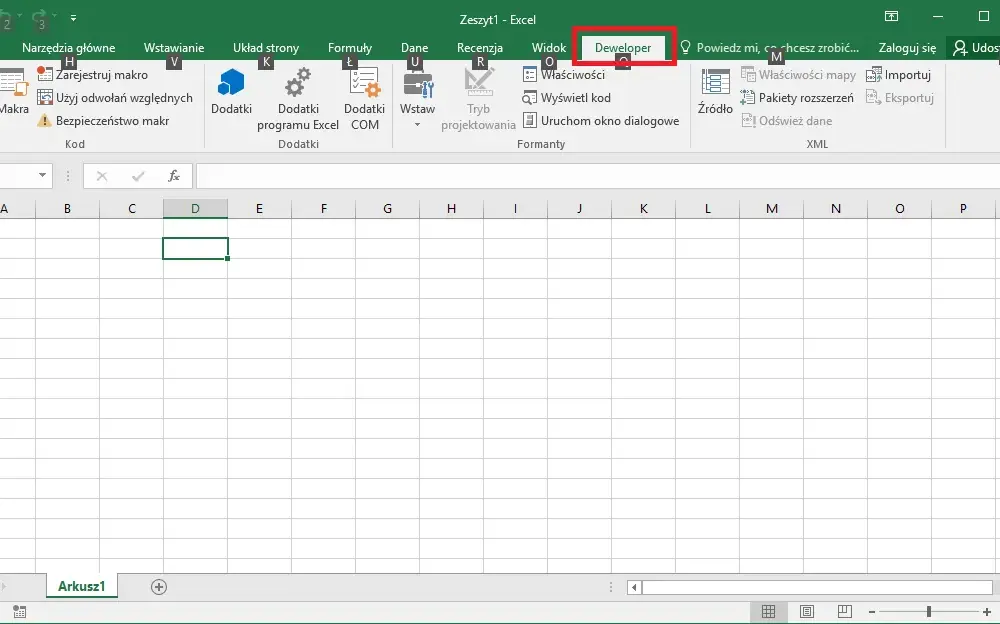Select column P header

point(963,209)
